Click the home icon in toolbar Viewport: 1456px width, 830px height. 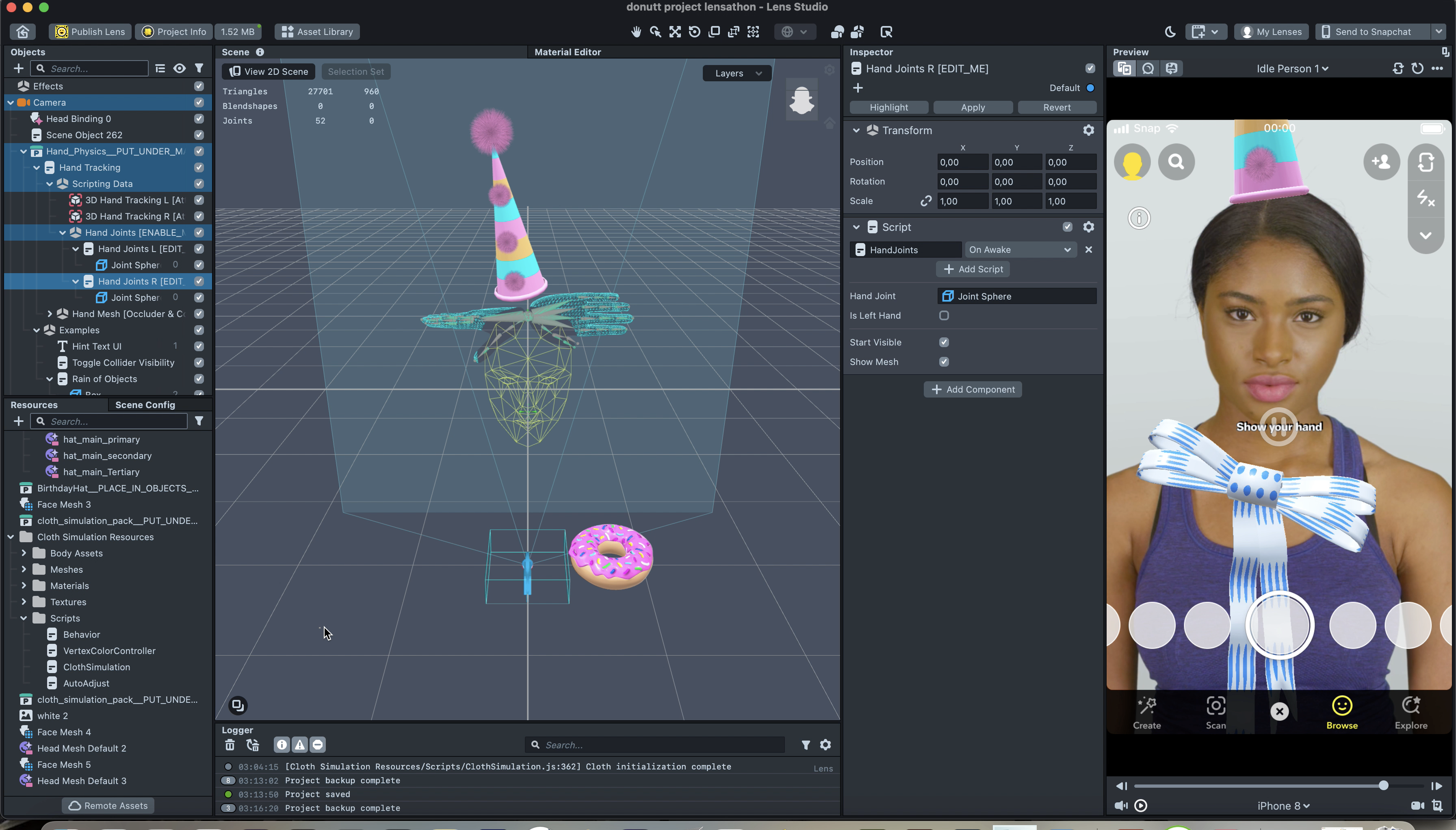click(x=23, y=32)
